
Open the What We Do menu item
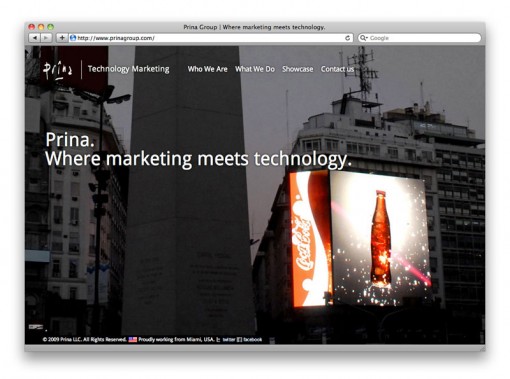[255, 69]
